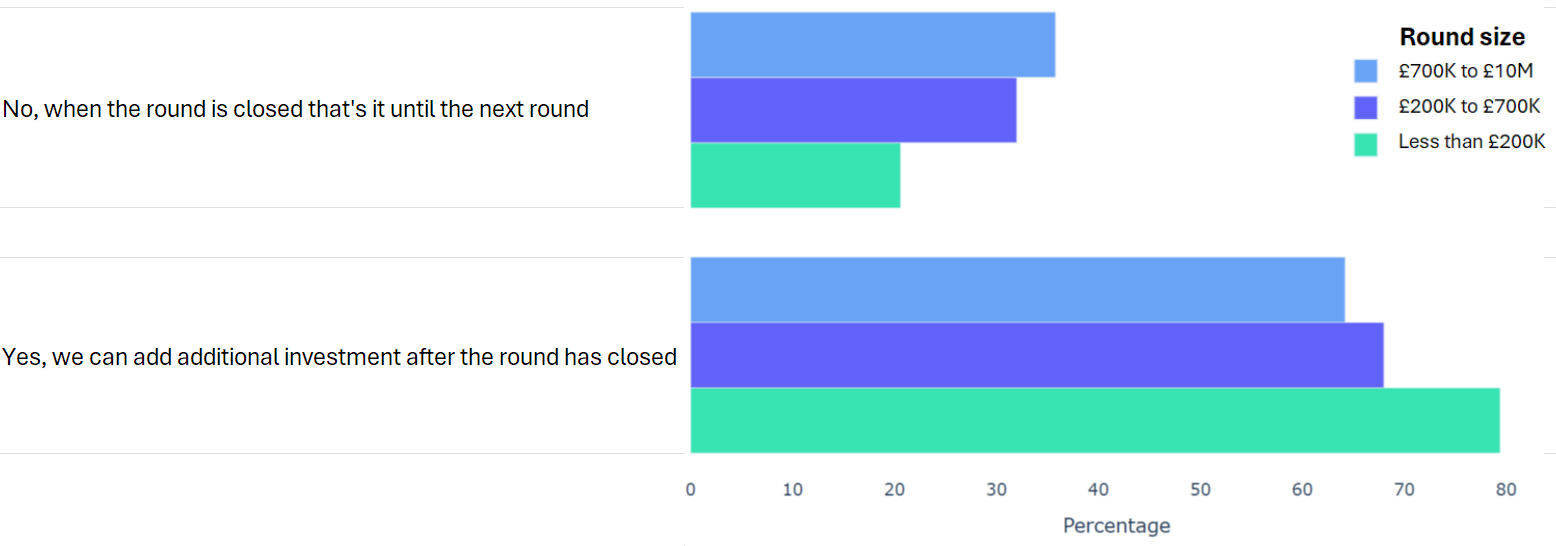
Task: Click the 'Percentage' axis title
Action: (x=1116, y=526)
